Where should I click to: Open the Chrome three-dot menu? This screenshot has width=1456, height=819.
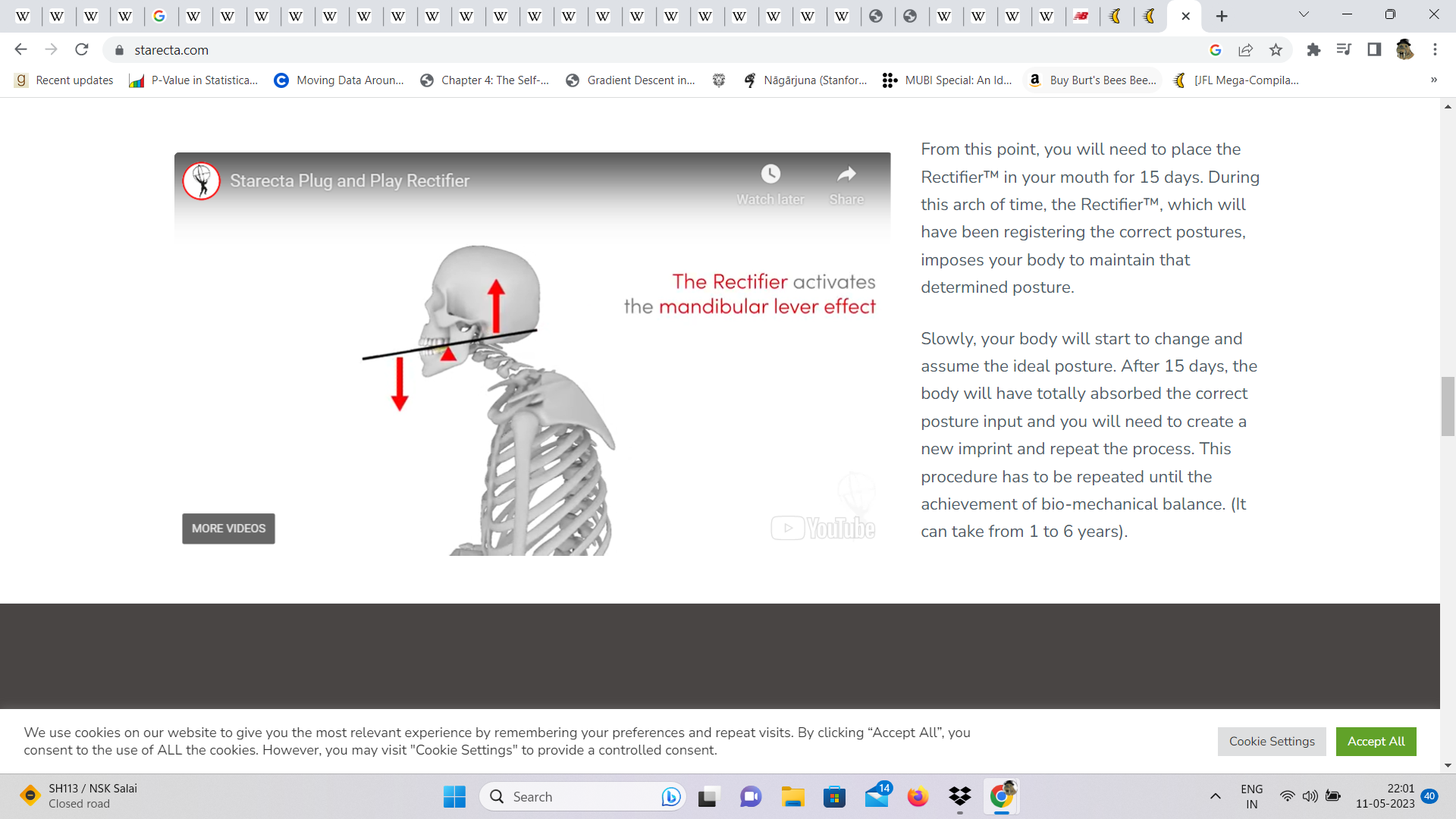tap(1435, 50)
